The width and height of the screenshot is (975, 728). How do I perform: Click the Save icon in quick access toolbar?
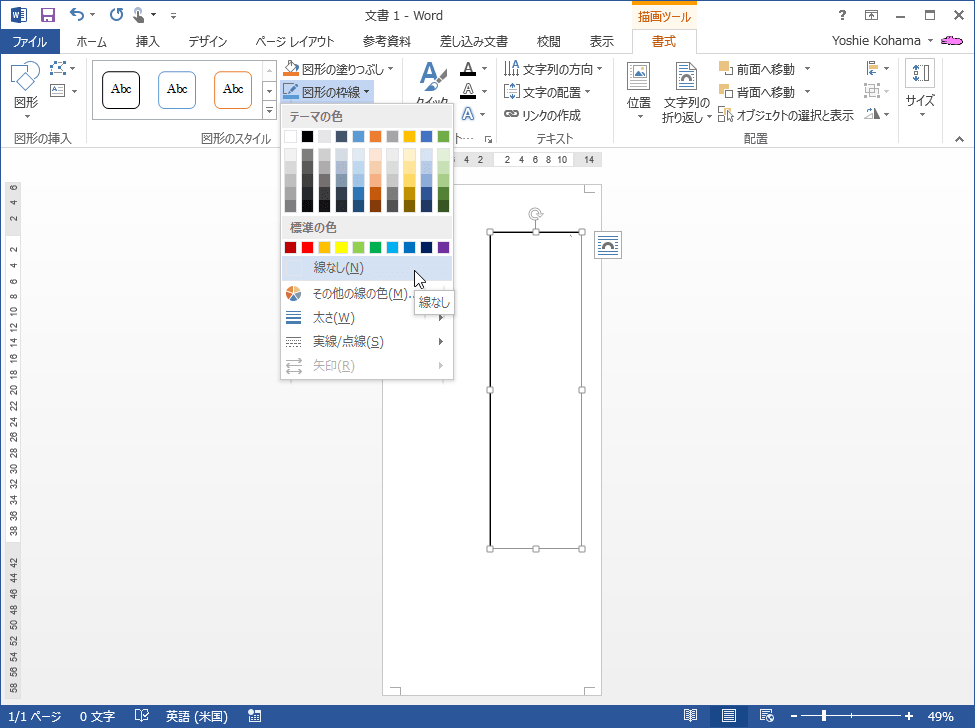tap(47, 16)
